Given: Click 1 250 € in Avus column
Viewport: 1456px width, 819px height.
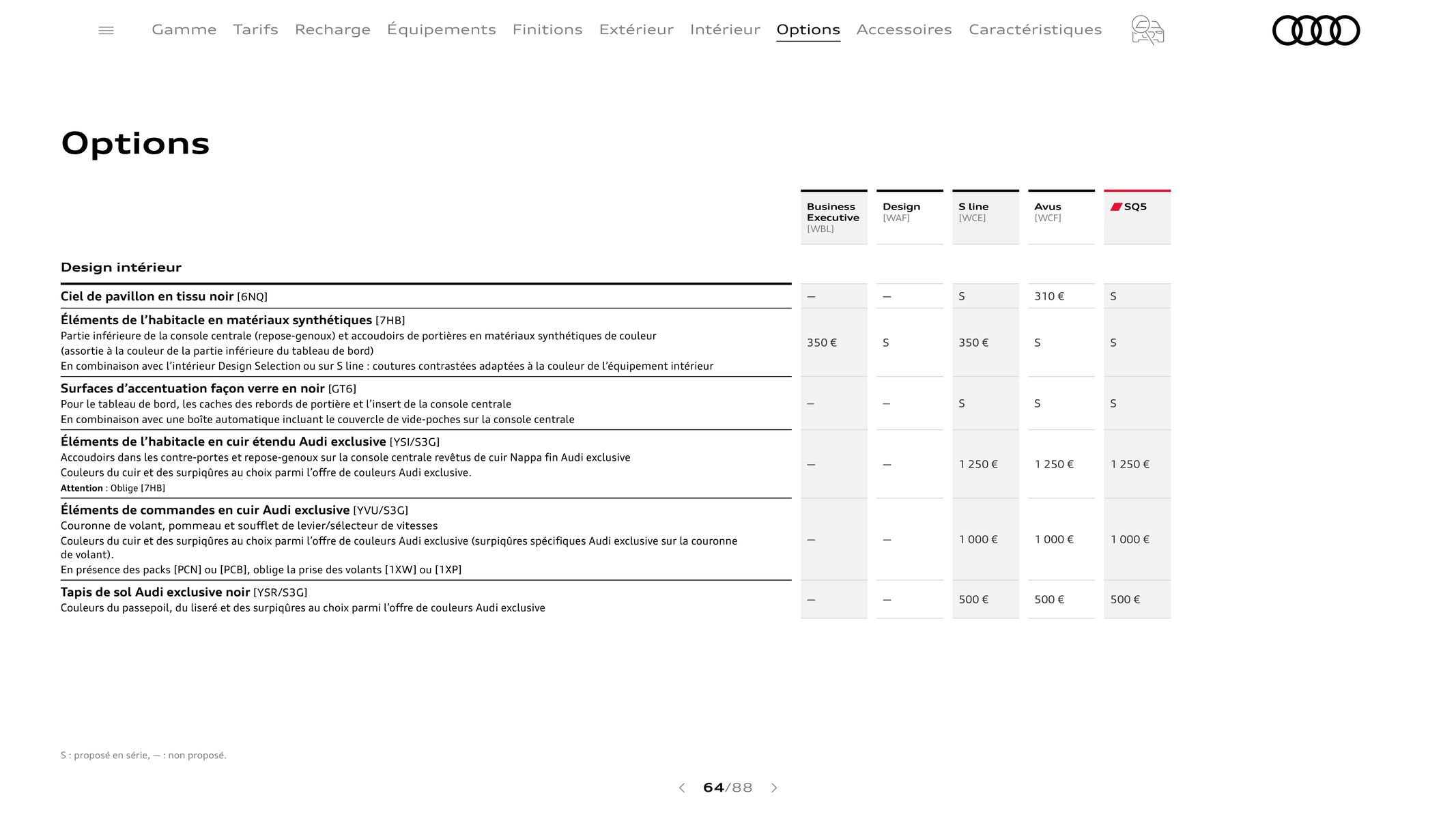Looking at the screenshot, I should (x=1061, y=464).
